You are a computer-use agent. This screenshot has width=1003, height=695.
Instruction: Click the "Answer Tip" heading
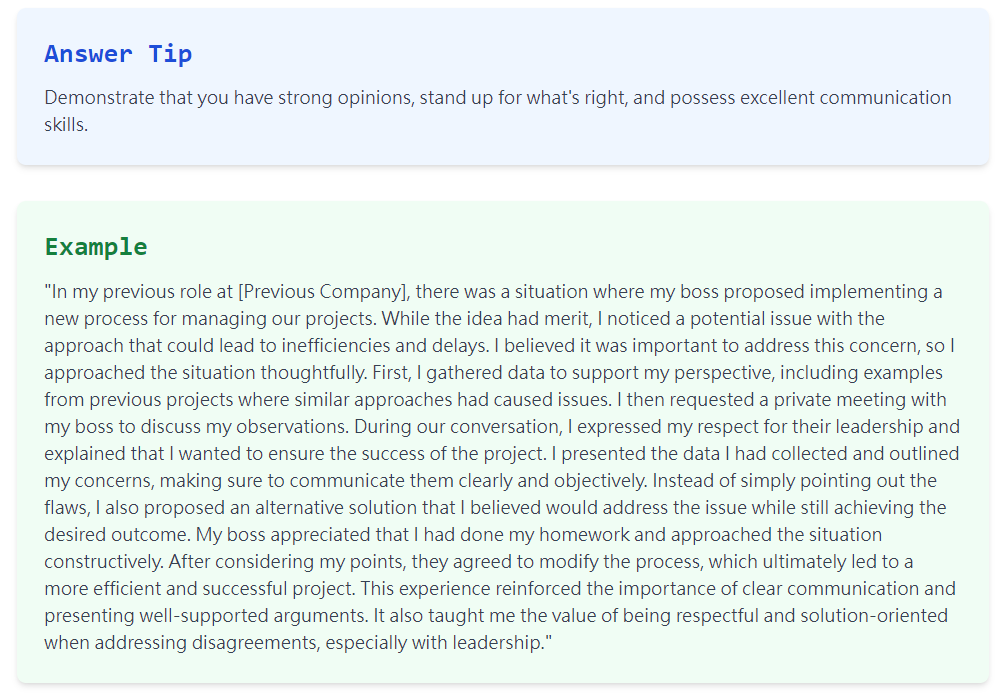pos(118,54)
